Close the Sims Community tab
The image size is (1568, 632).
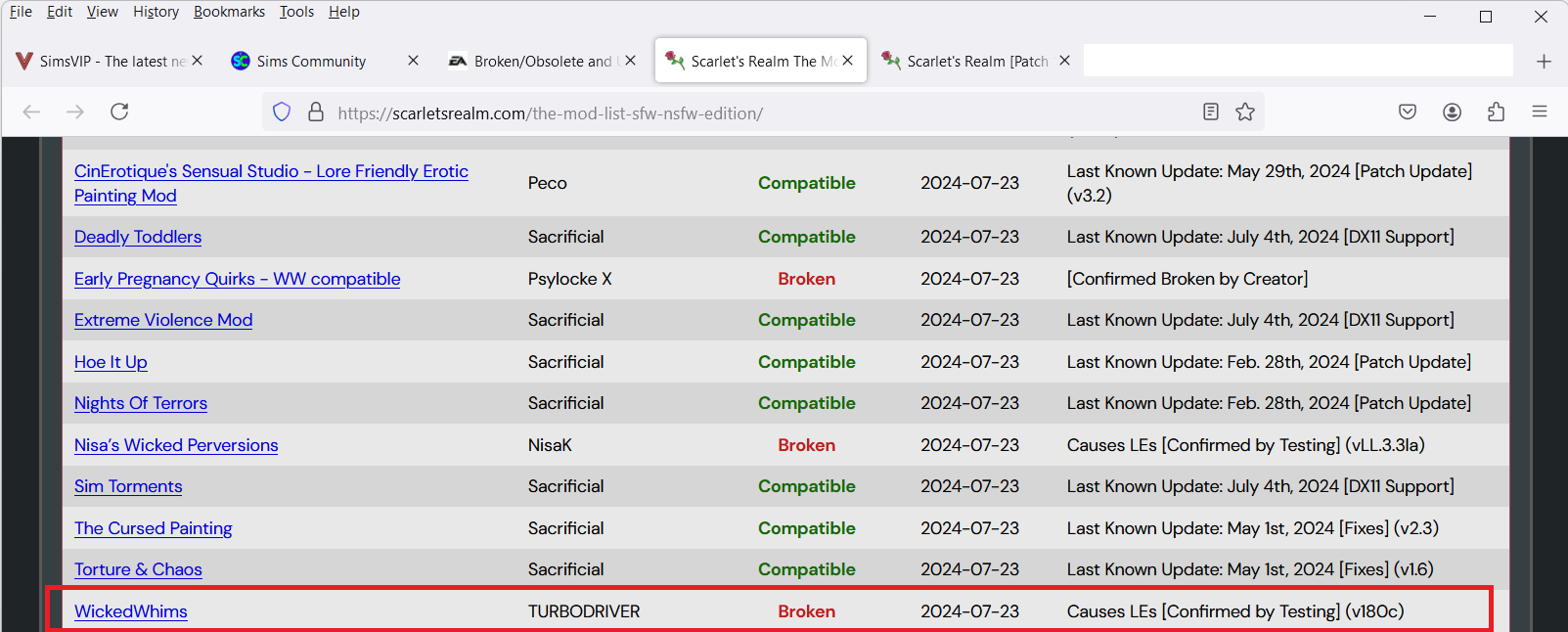click(413, 61)
